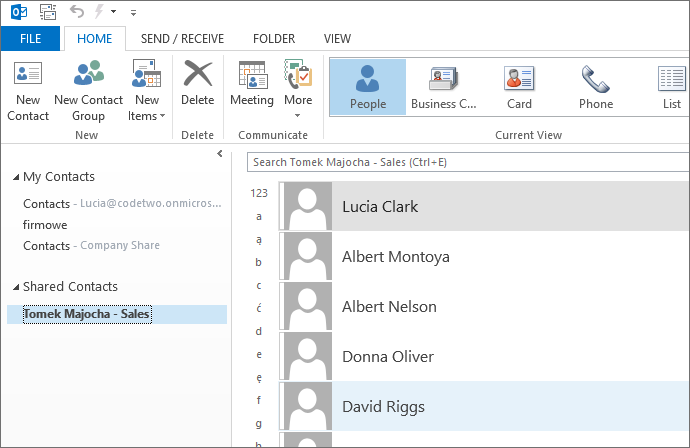Jump to letter ę in index
This screenshot has width=690, height=448.
point(259,378)
